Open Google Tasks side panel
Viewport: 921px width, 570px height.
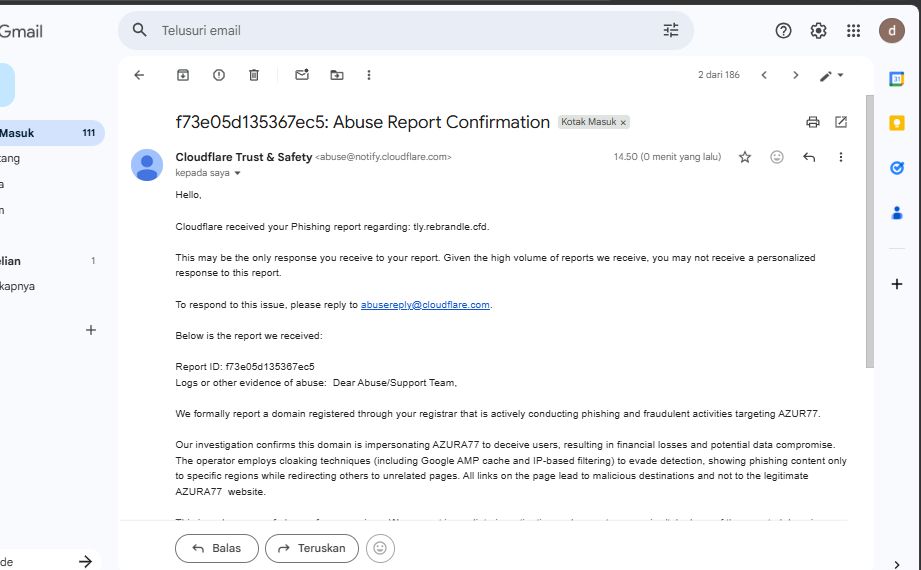[896, 168]
